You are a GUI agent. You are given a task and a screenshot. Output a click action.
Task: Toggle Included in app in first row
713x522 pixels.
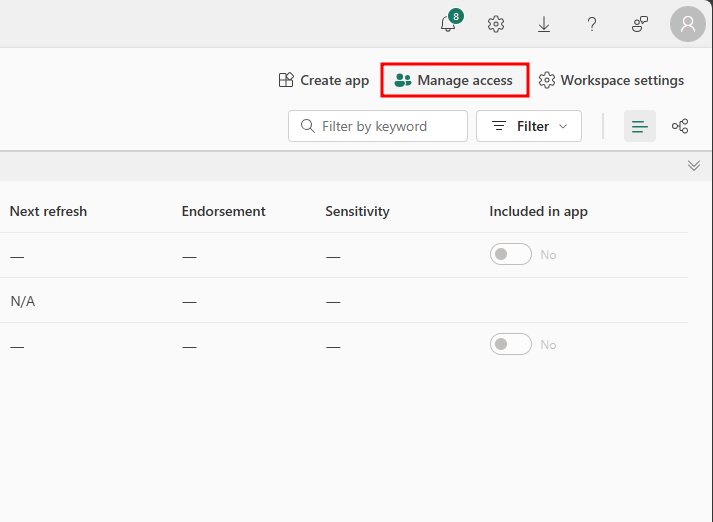(511, 254)
